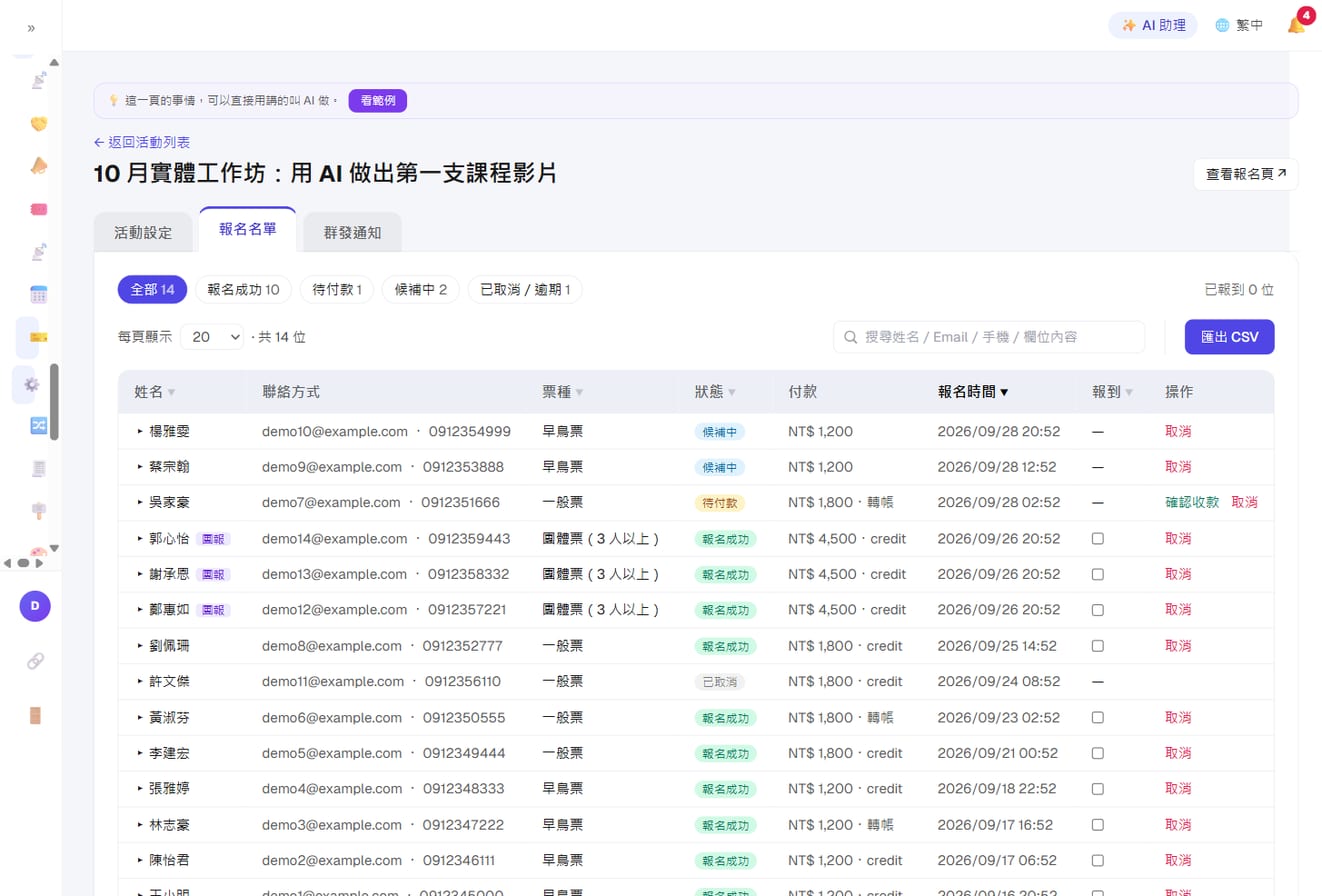Open the calendar icon in the sidebar

click(x=39, y=295)
